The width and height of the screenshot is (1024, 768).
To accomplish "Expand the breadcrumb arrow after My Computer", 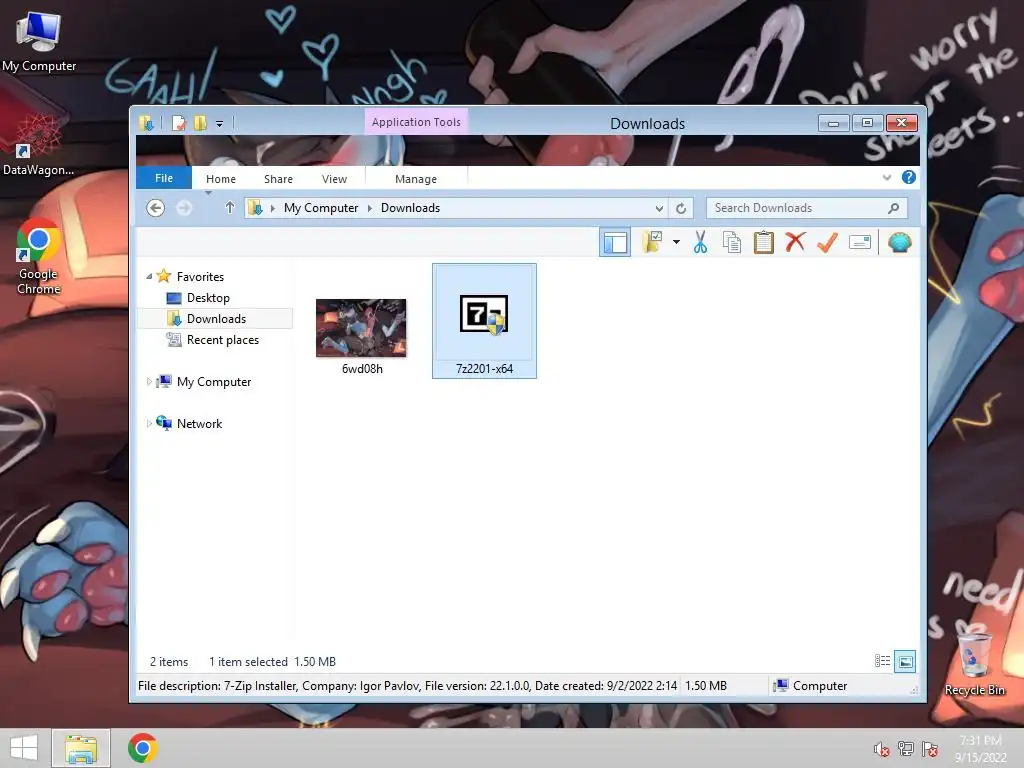I will (x=370, y=208).
